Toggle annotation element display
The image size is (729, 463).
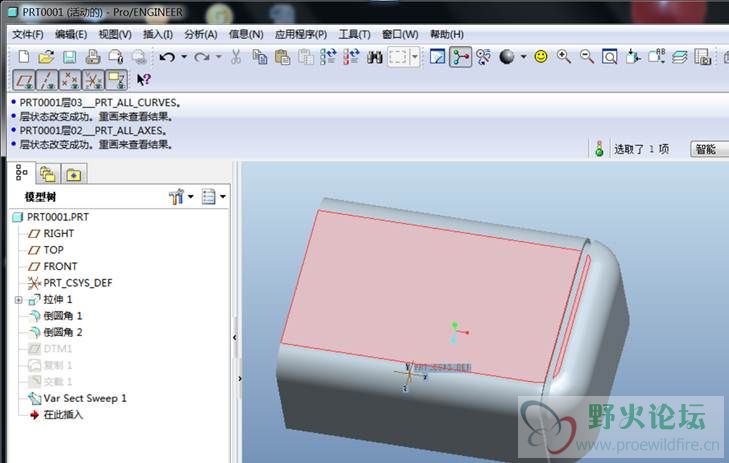[x=116, y=80]
